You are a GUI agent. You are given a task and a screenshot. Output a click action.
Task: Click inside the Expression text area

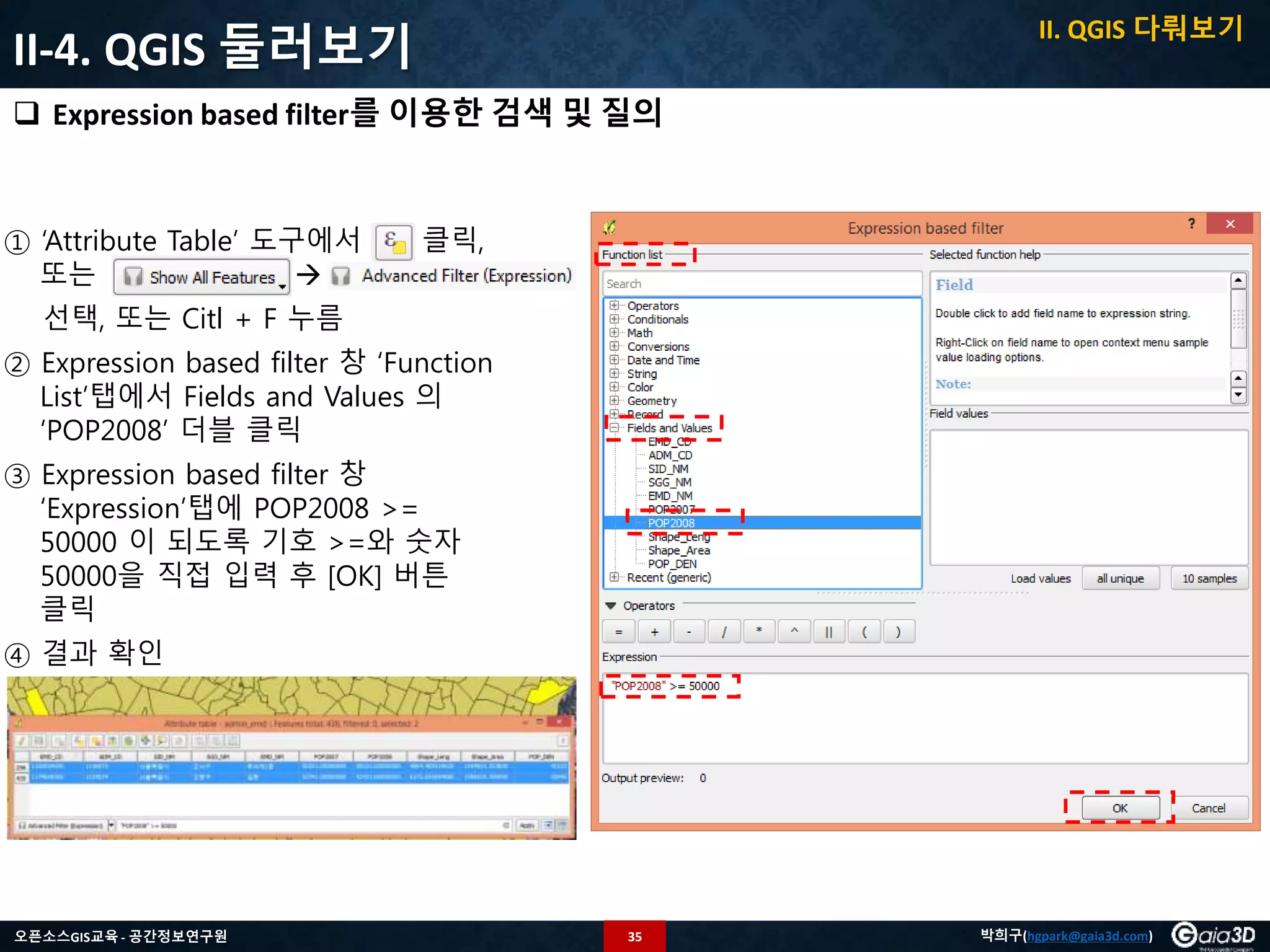click(x=925, y=719)
